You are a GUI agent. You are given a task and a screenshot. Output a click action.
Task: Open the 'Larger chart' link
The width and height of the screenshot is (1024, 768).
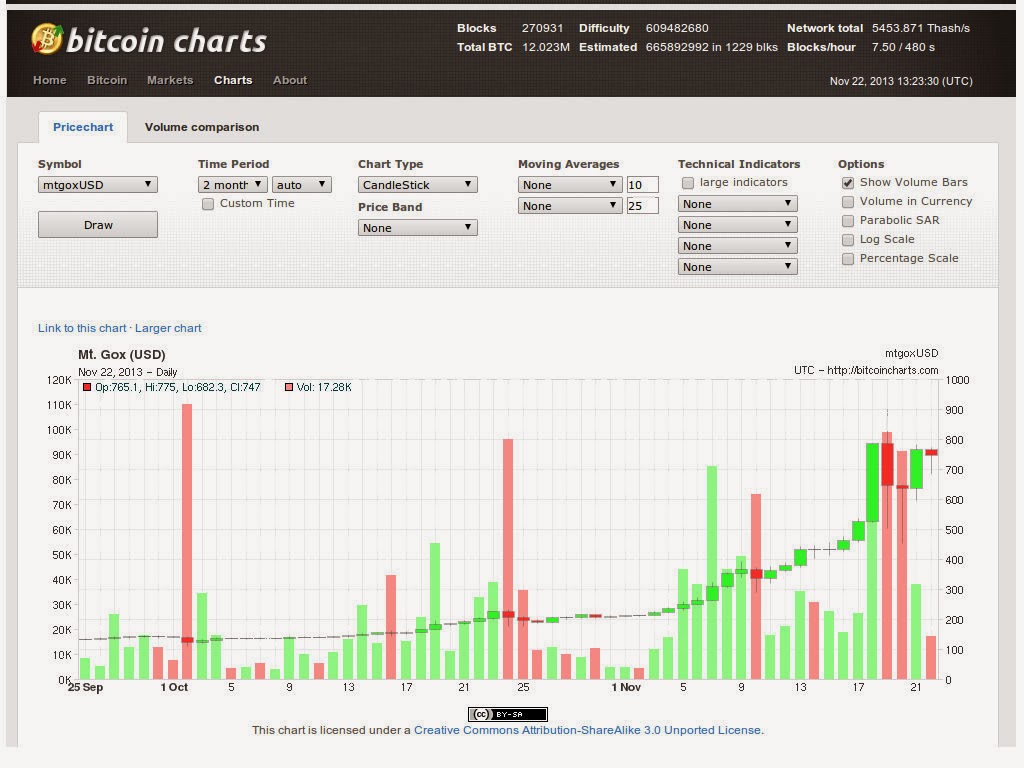[x=168, y=328]
